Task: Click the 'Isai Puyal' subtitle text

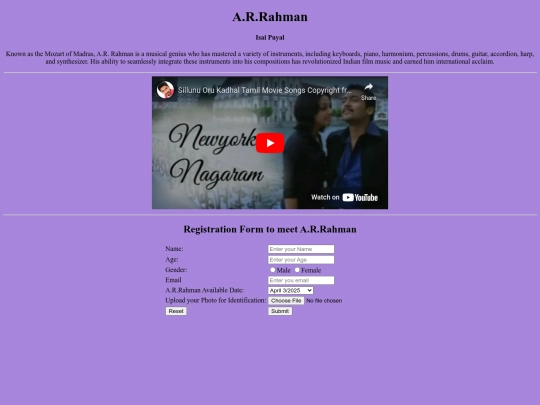Action: pyautogui.click(x=270, y=38)
